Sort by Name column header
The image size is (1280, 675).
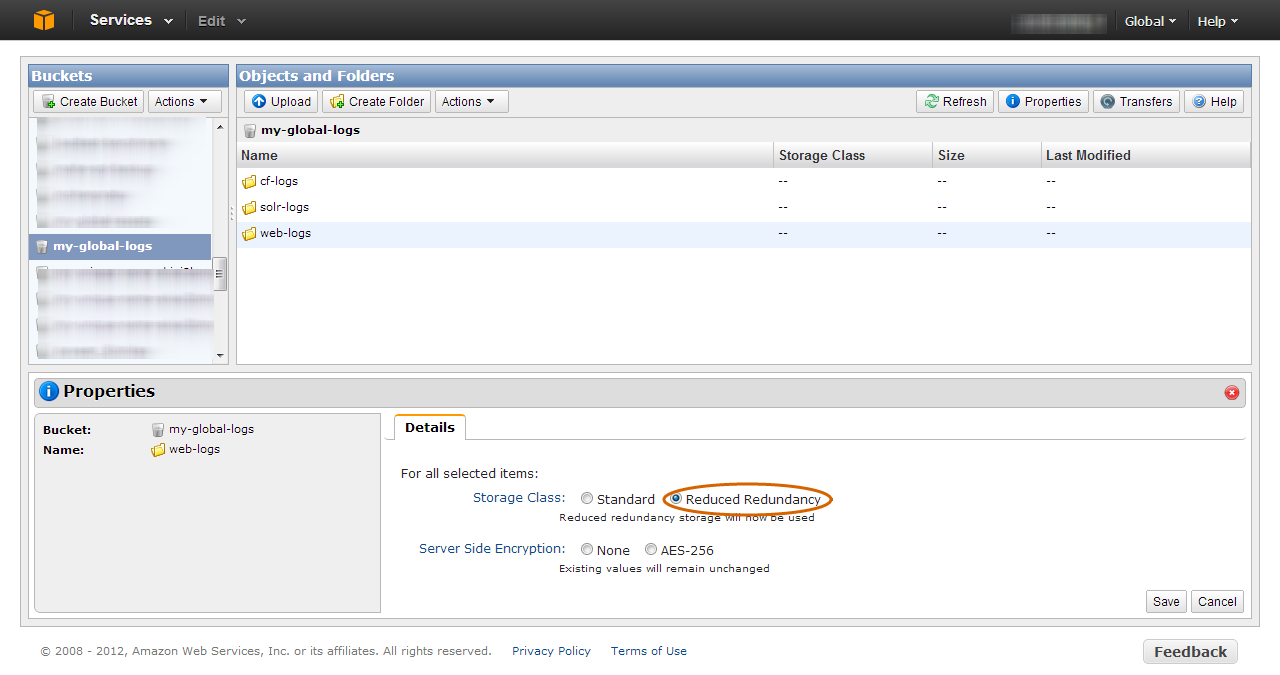(x=505, y=155)
